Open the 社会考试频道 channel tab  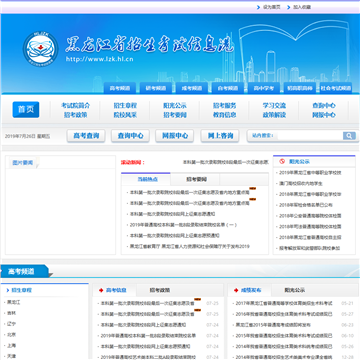pyautogui.click(x=336, y=88)
